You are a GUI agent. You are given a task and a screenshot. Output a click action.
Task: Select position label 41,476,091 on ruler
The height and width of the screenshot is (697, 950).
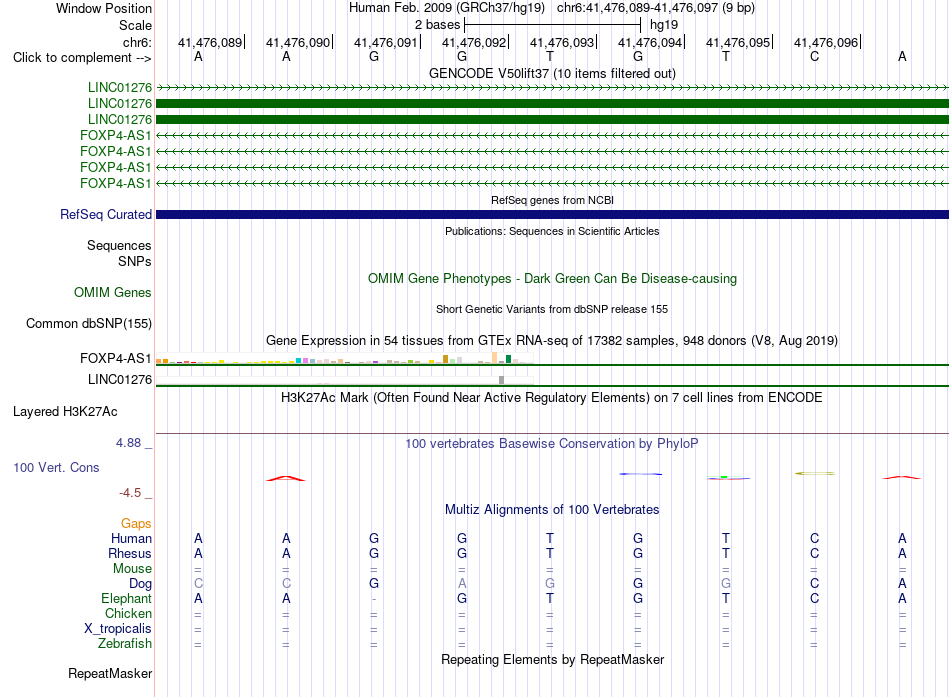(x=386, y=42)
